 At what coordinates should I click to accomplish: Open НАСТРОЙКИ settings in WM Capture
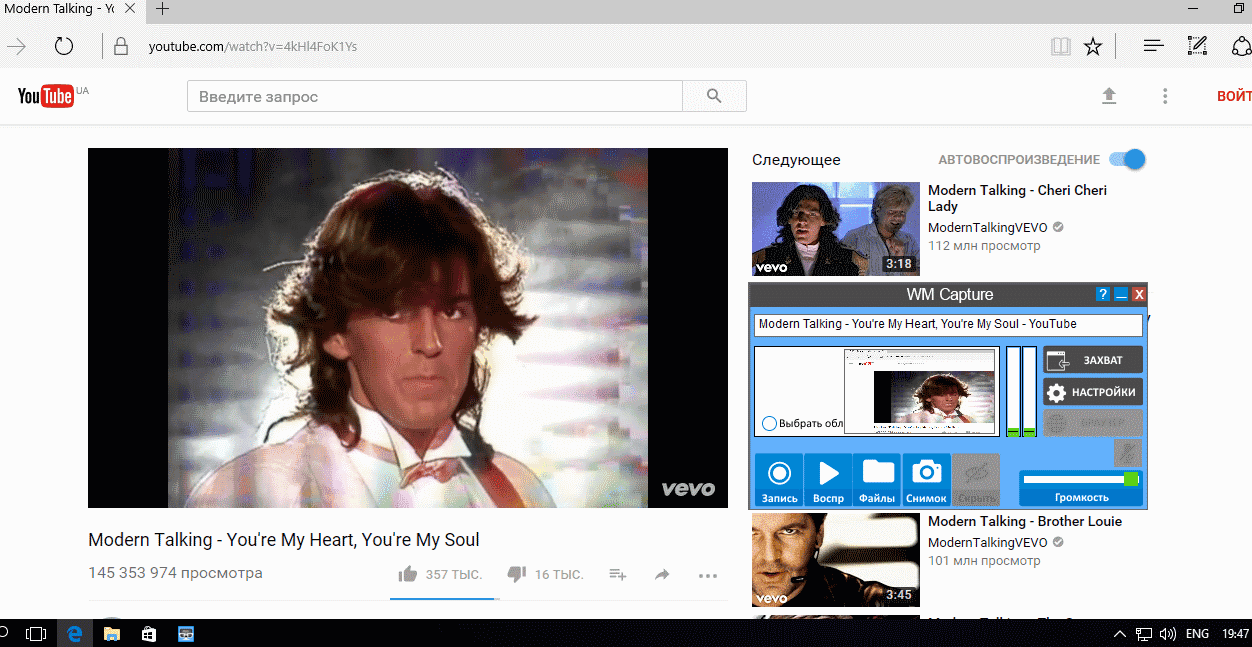(1093, 392)
